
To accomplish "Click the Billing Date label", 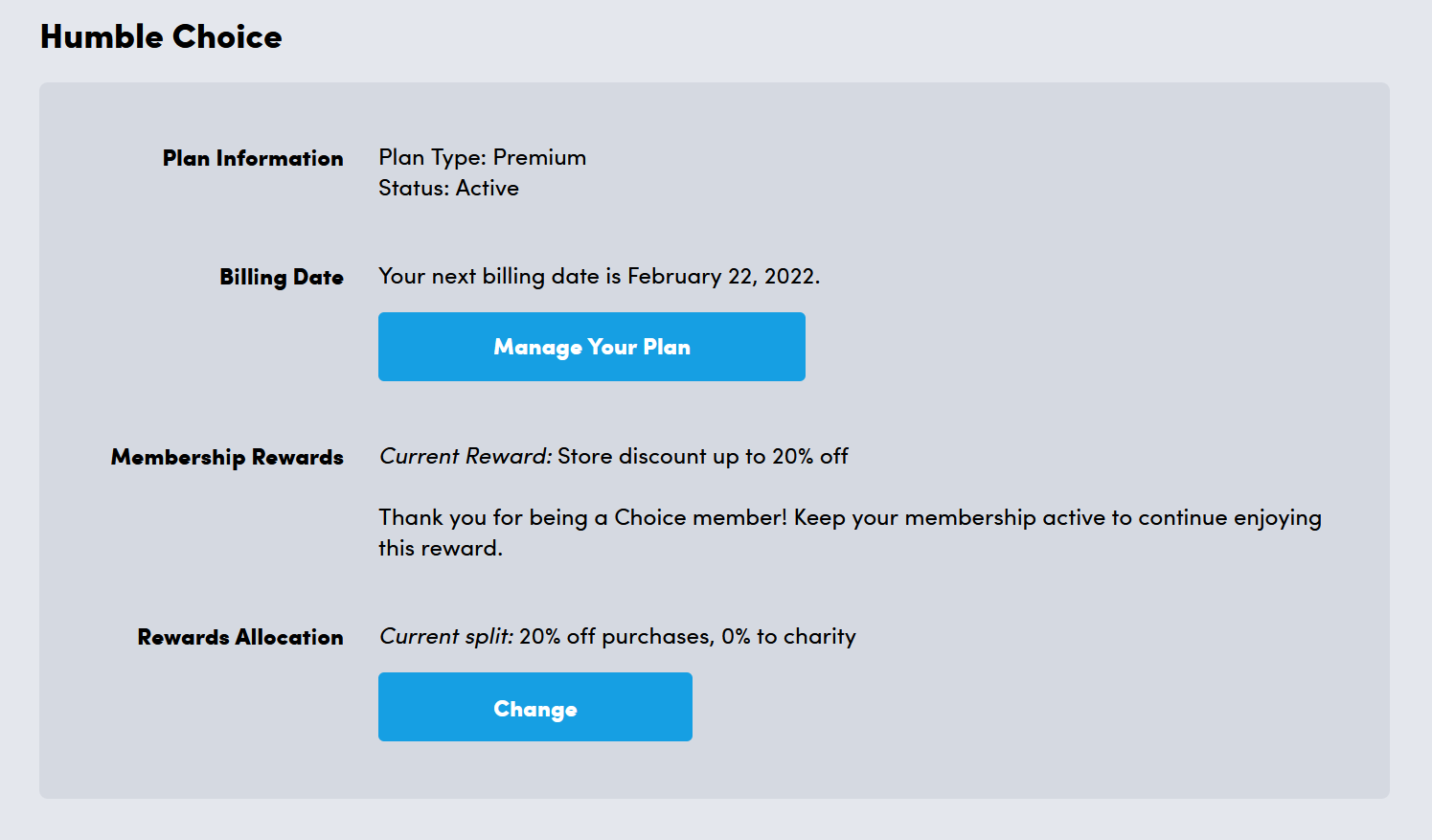I will click(x=282, y=277).
